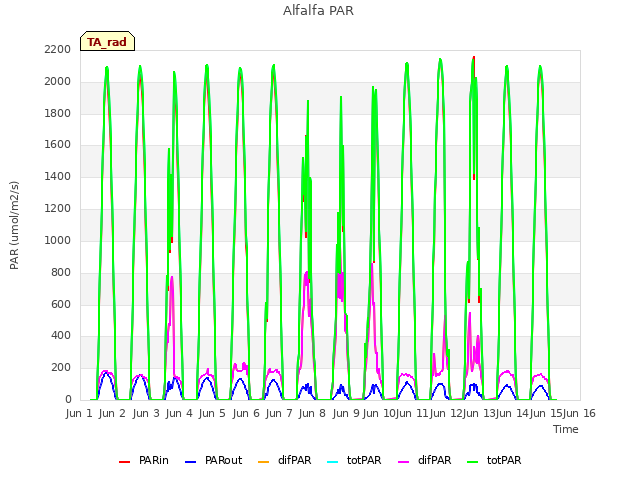
Task: Click the Jun 16 x-axis label
Action: click(580, 414)
